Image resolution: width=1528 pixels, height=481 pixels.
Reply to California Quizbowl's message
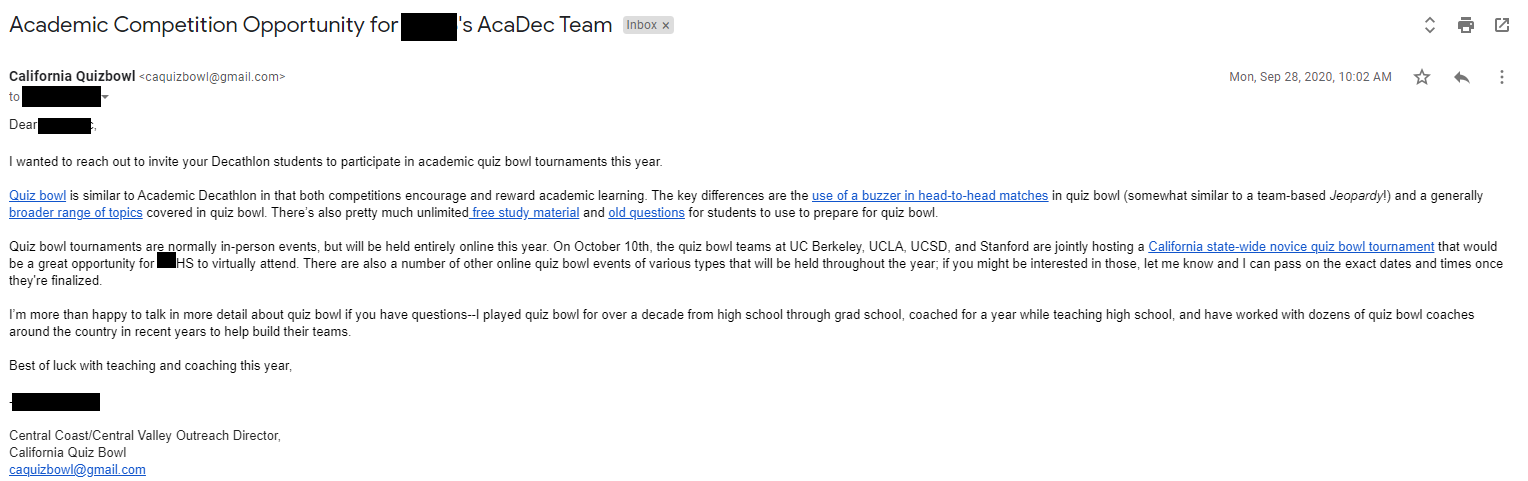pyautogui.click(x=1462, y=77)
